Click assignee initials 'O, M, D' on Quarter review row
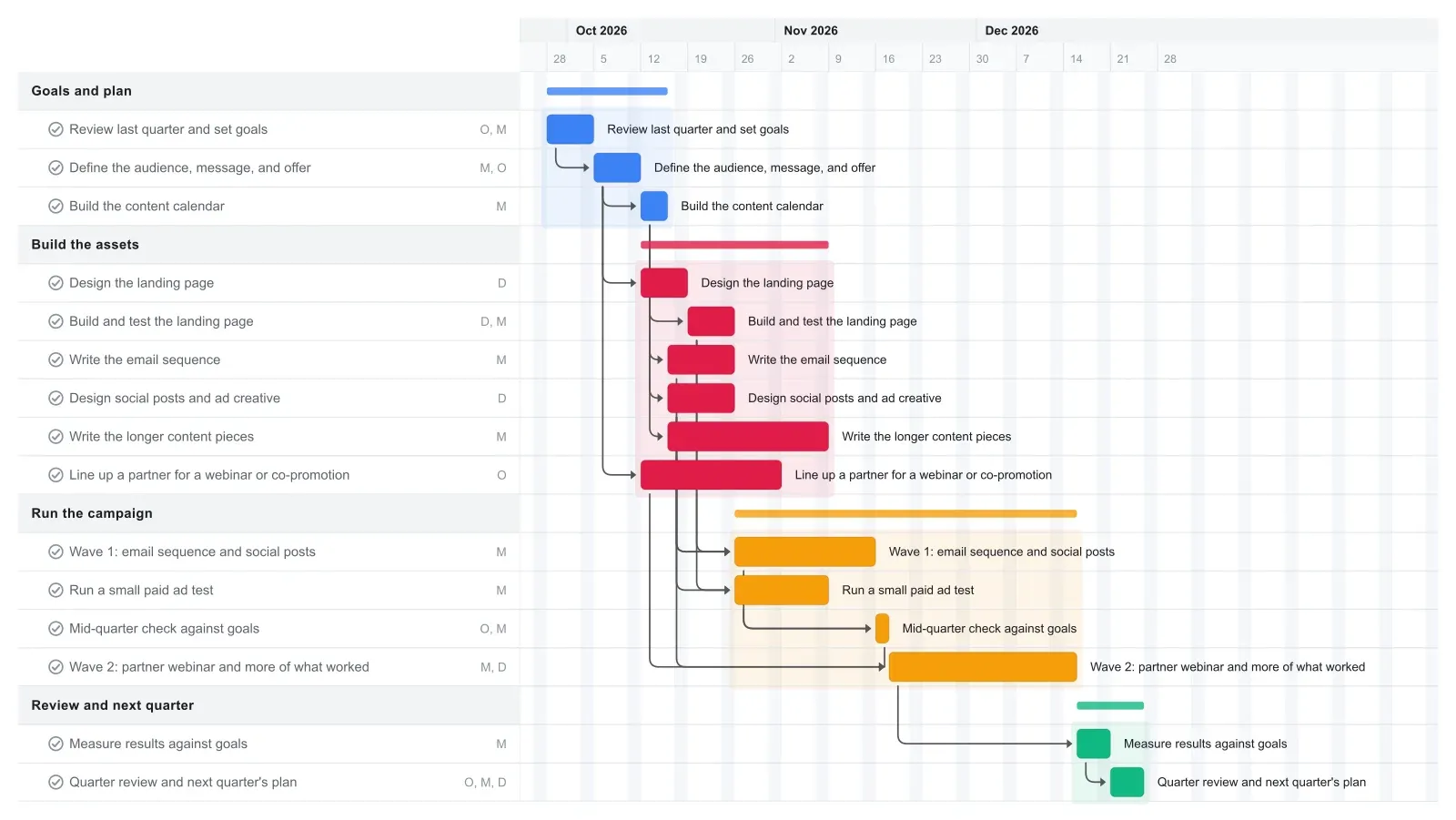This screenshot has width=1456, height=820. coord(485,783)
